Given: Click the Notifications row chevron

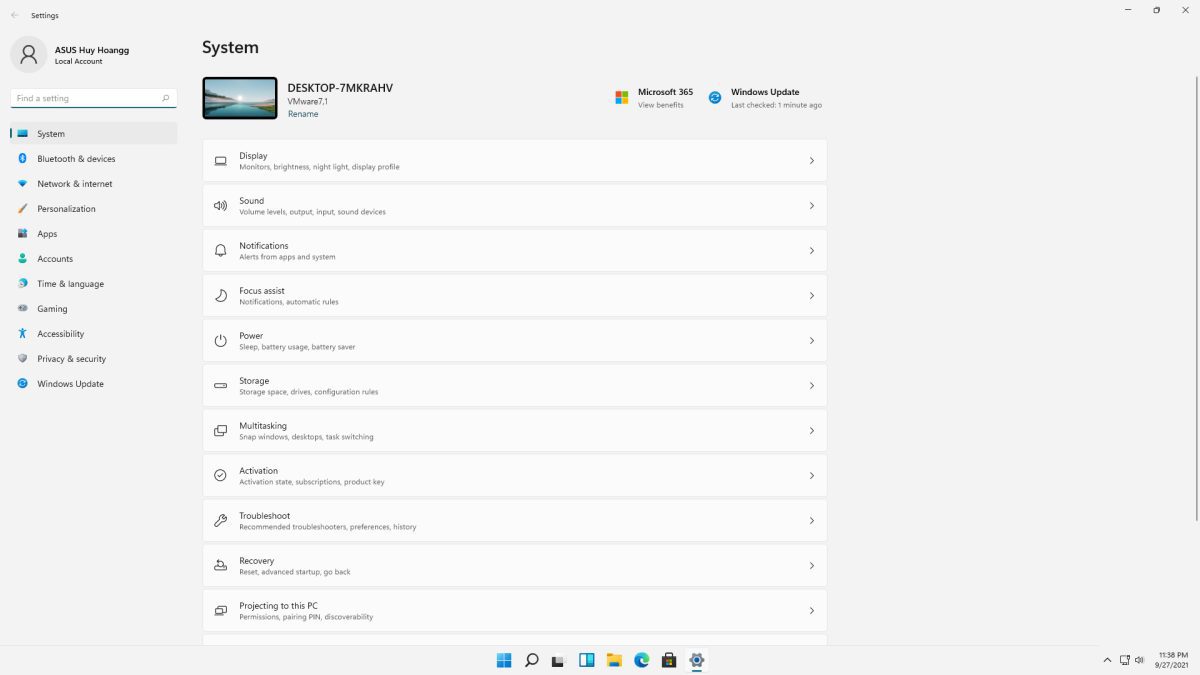Looking at the screenshot, I should (x=811, y=251).
